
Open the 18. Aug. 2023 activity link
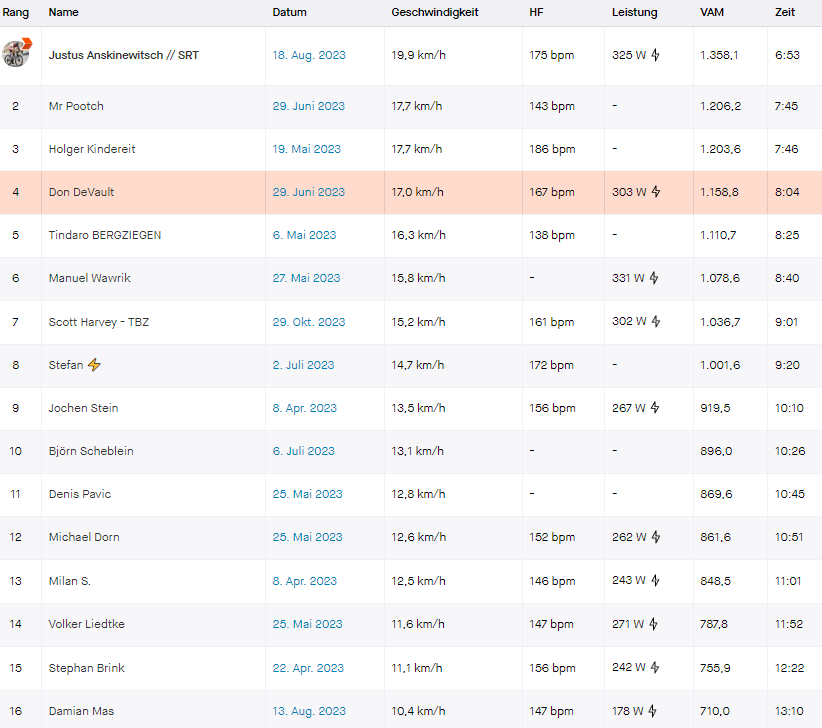(x=309, y=55)
